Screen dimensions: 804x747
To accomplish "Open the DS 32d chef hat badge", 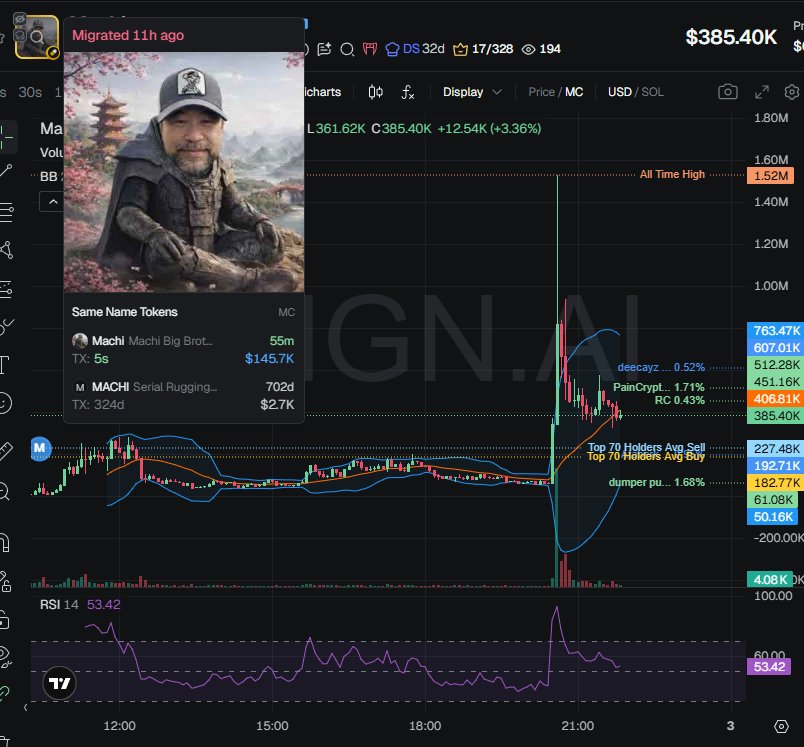I will point(415,49).
